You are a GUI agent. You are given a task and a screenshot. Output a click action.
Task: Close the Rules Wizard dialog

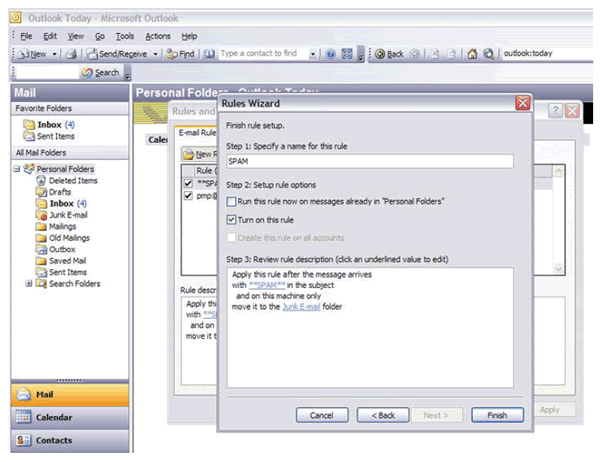(523, 103)
